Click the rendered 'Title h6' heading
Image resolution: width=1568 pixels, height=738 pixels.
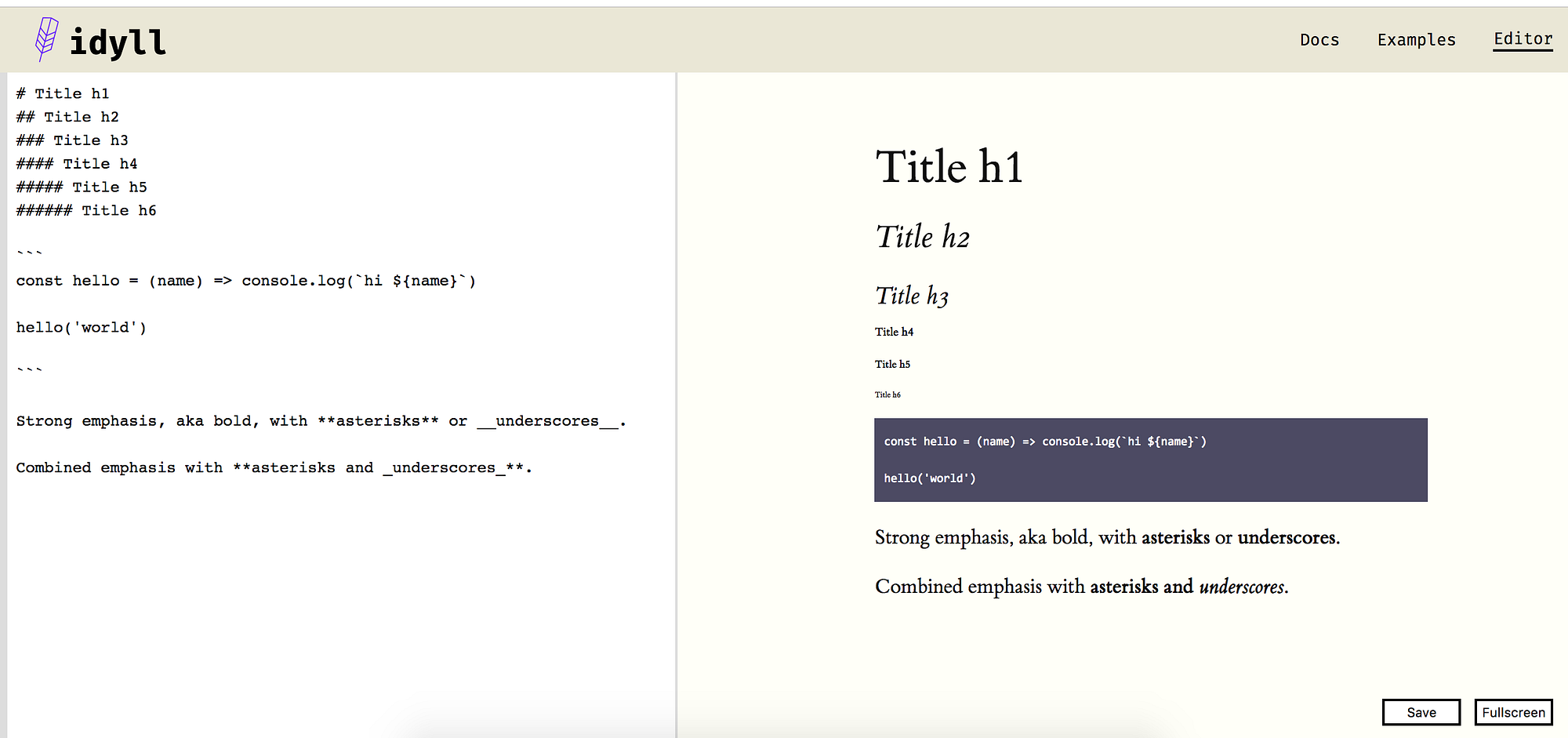pyautogui.click(x=888, y=394)
